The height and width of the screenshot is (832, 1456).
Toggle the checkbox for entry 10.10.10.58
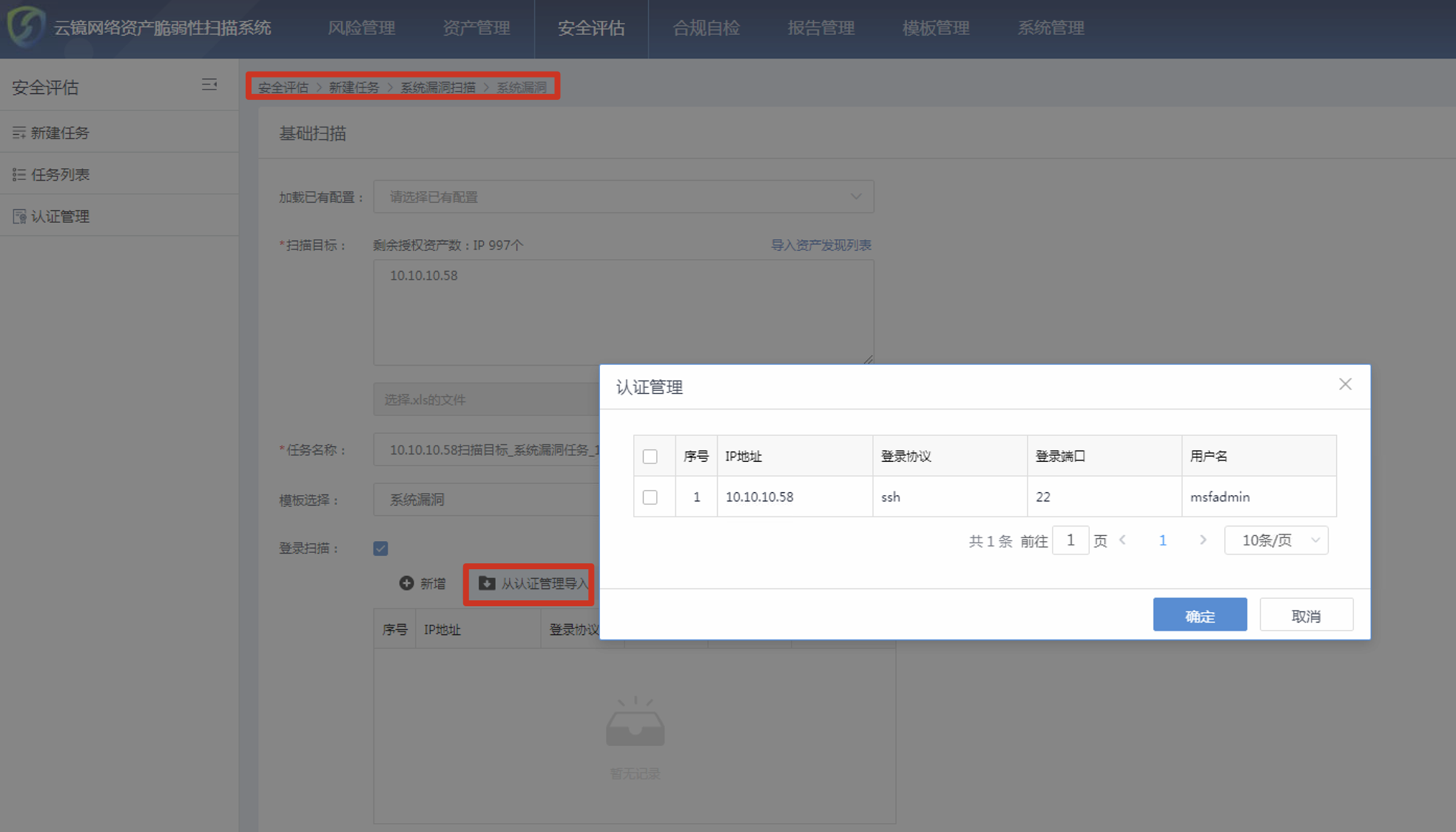click(x=650, y=497)
